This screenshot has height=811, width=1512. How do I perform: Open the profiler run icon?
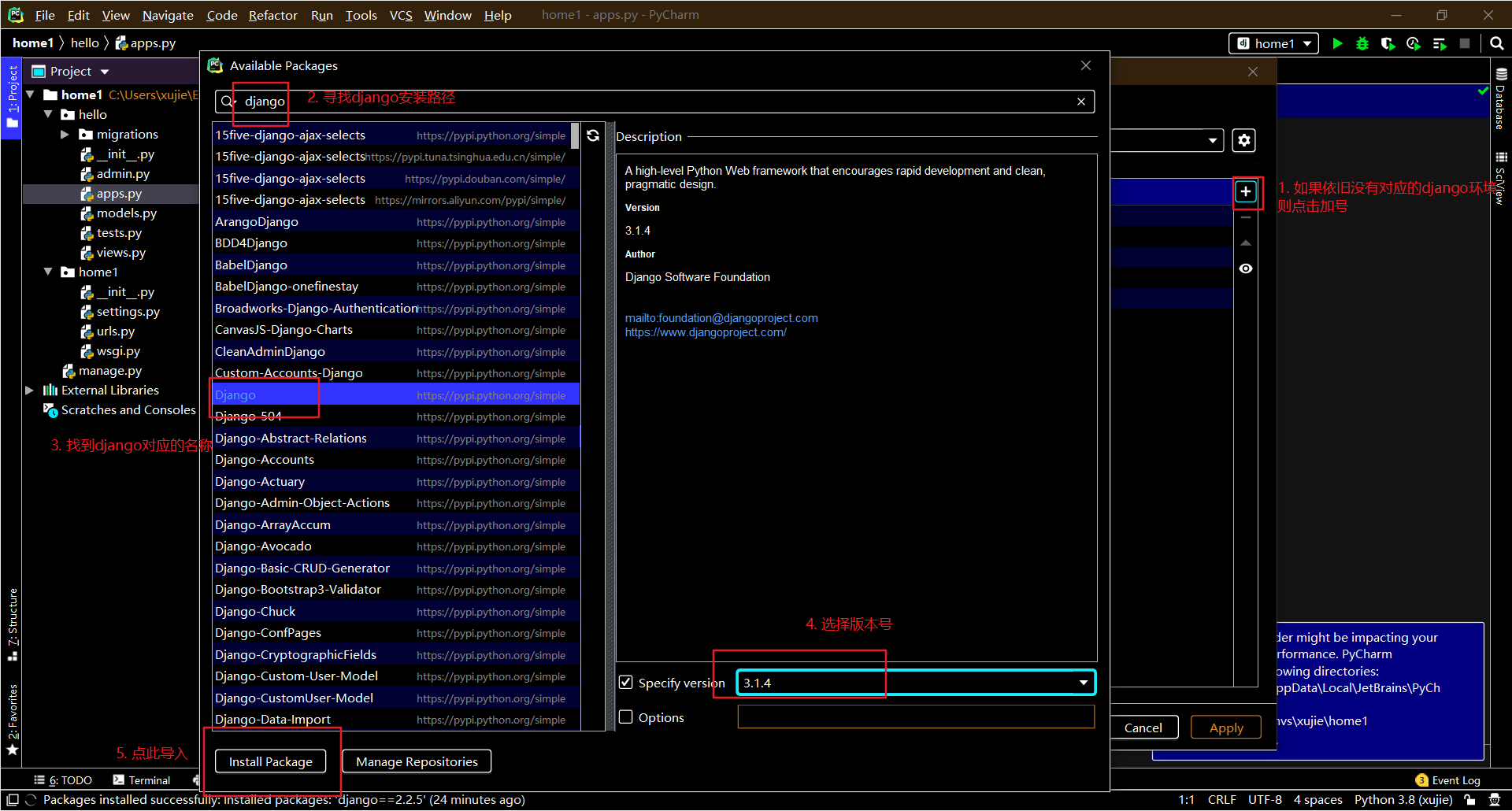pyautogui.click(x=1414, y=43)
